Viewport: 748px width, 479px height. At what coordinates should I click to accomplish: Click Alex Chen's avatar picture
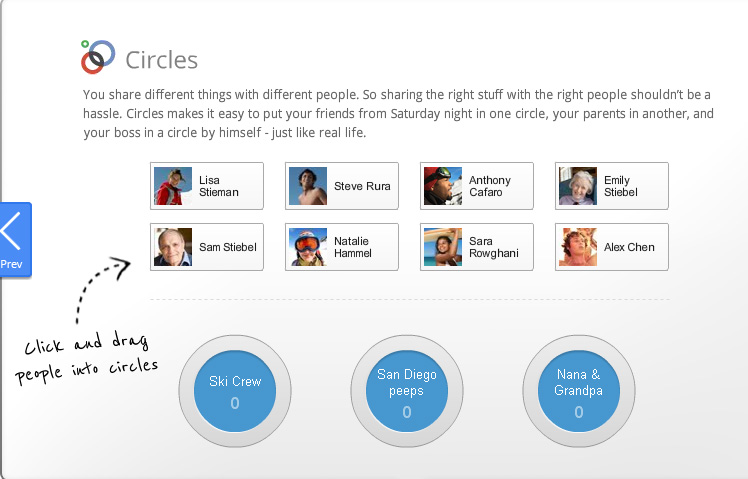tap(578, 247)
